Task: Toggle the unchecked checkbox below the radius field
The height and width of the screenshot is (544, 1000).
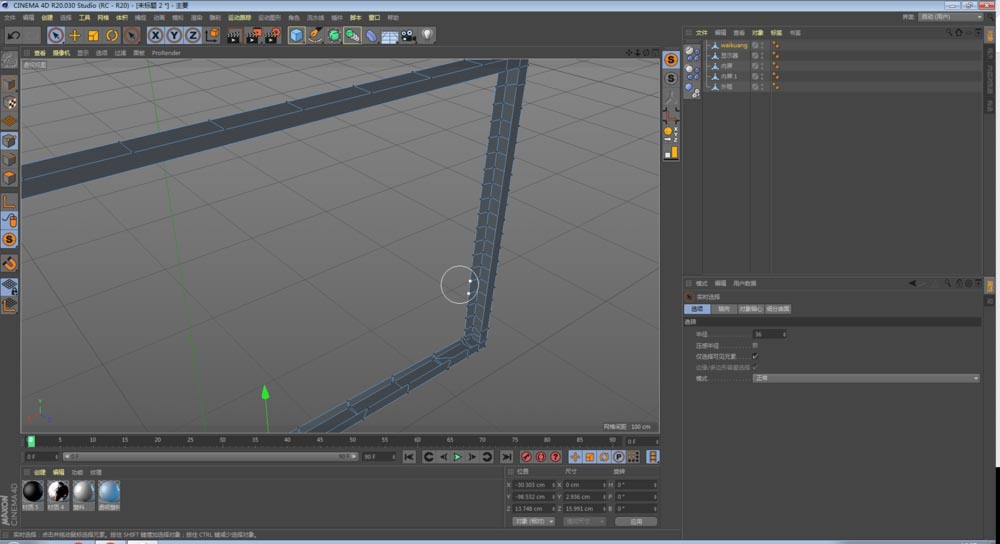Action: [756, 345]
